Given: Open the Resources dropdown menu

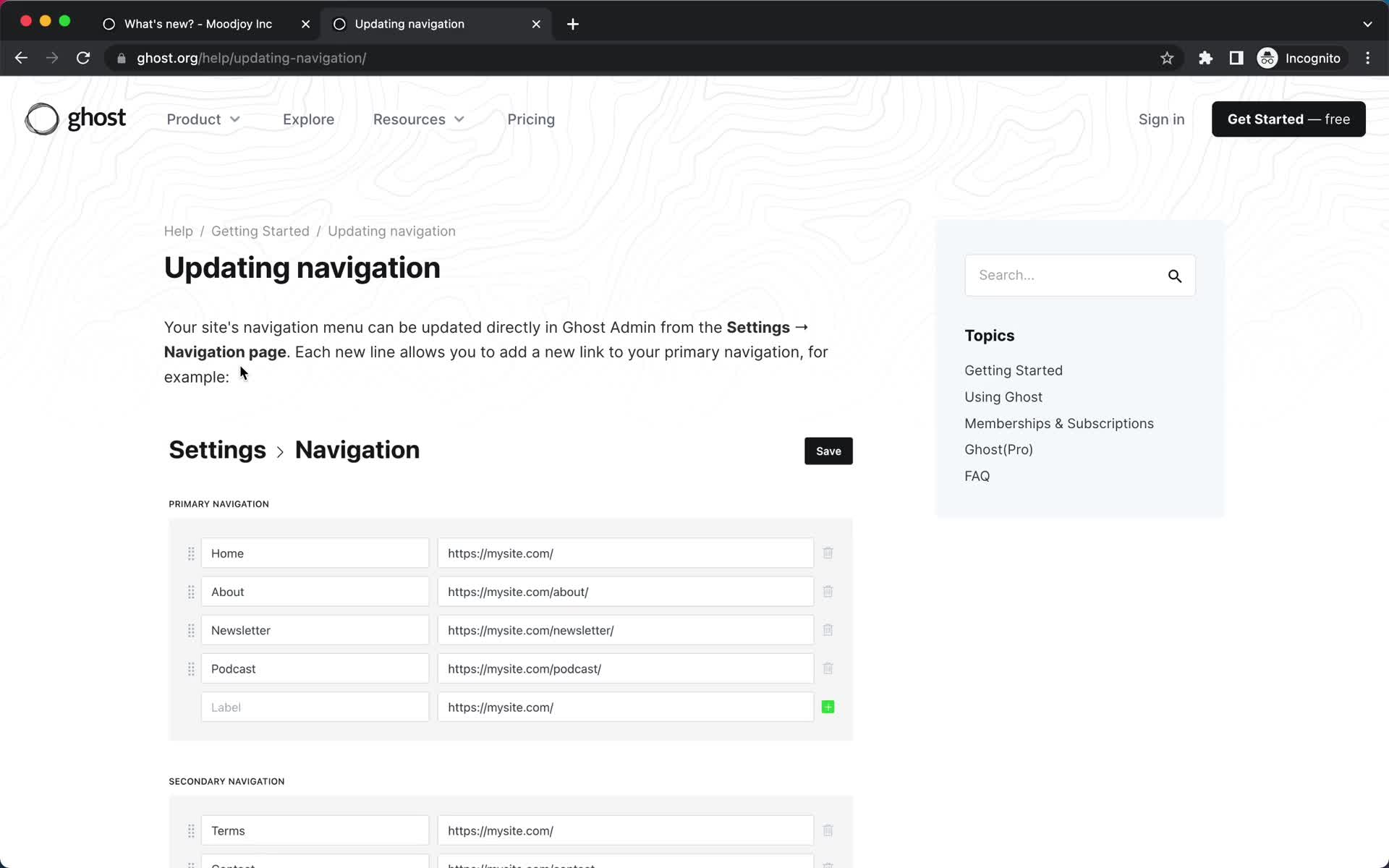Looking at the screenshot, I should pyautogui.click(x=418, y=119).
